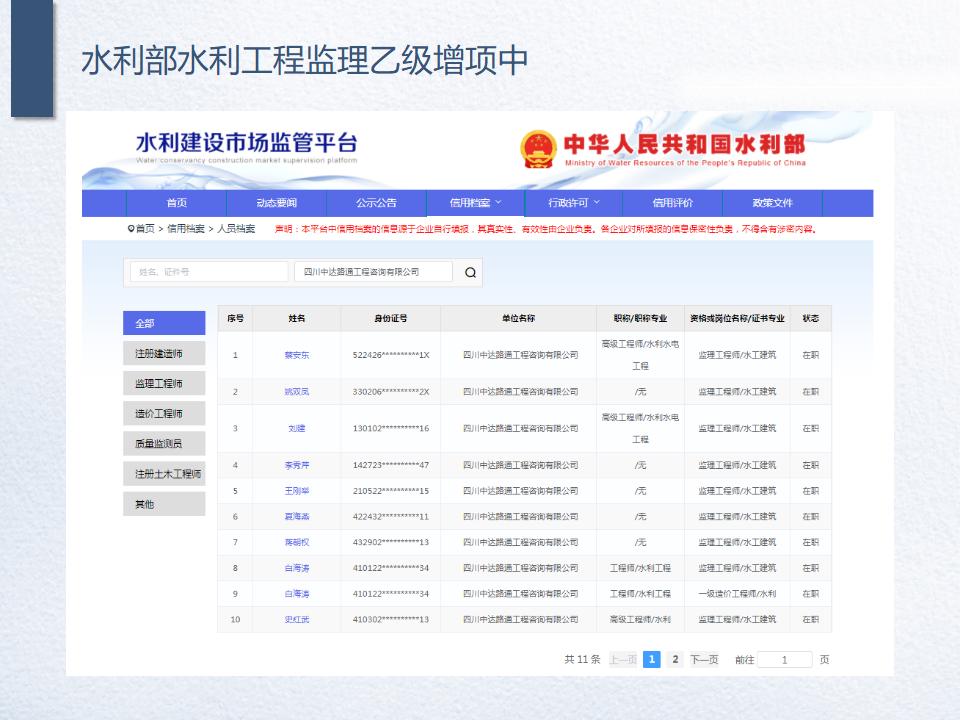Go to pagination page 1
The image size is (960, 720).
(652, 659)
